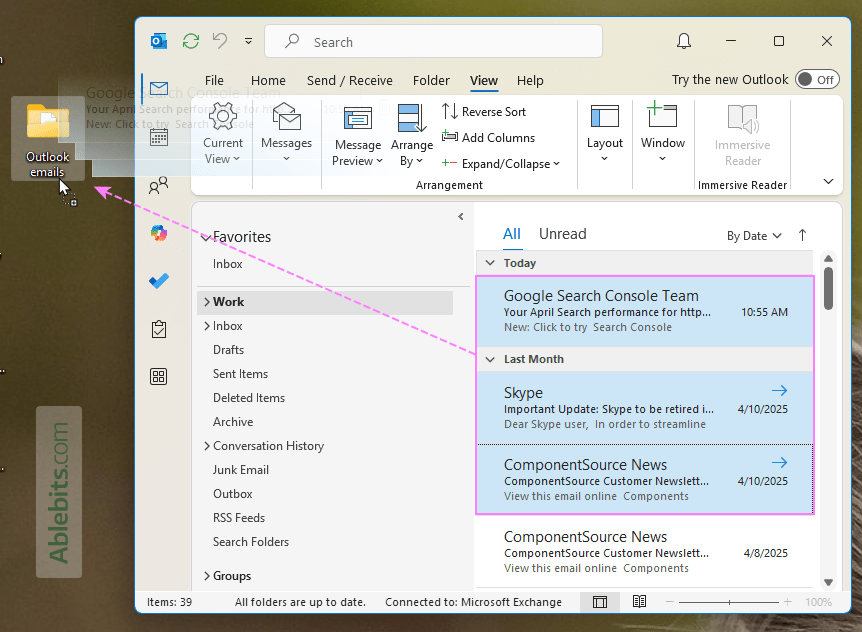Click the zoom out minus button

coord(670,602)
